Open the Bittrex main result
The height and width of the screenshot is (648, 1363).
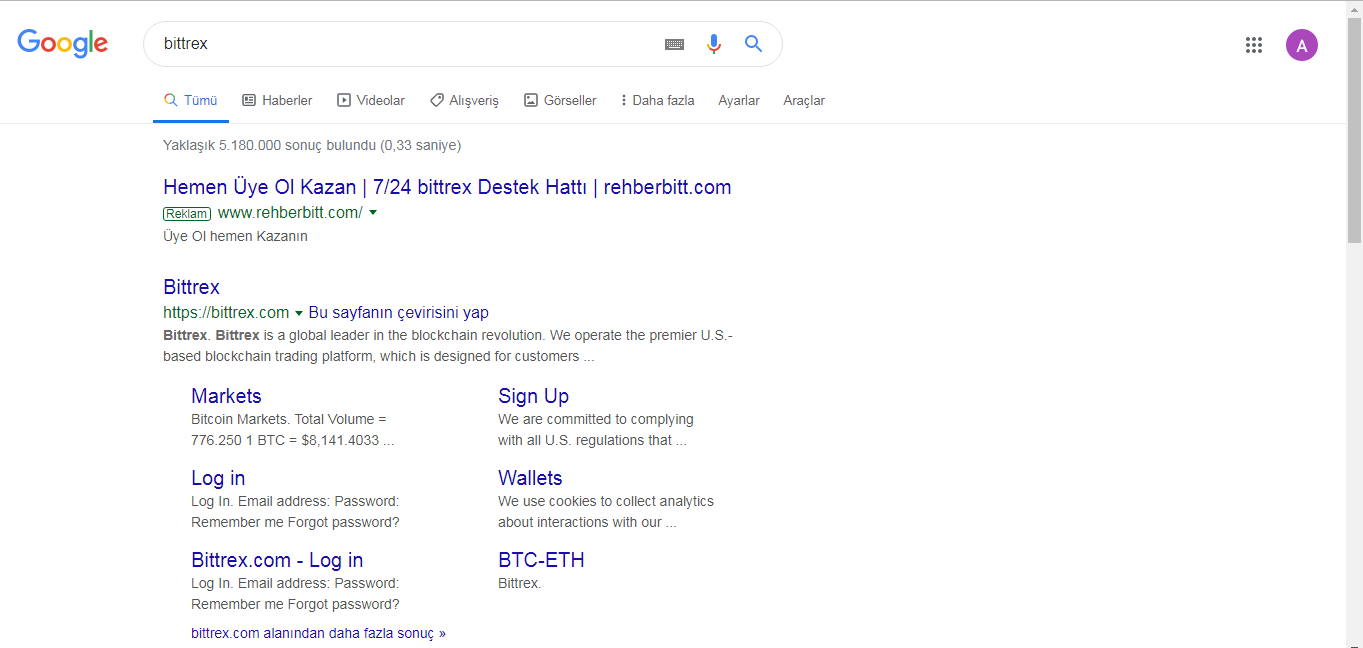[x=191, y=287]
